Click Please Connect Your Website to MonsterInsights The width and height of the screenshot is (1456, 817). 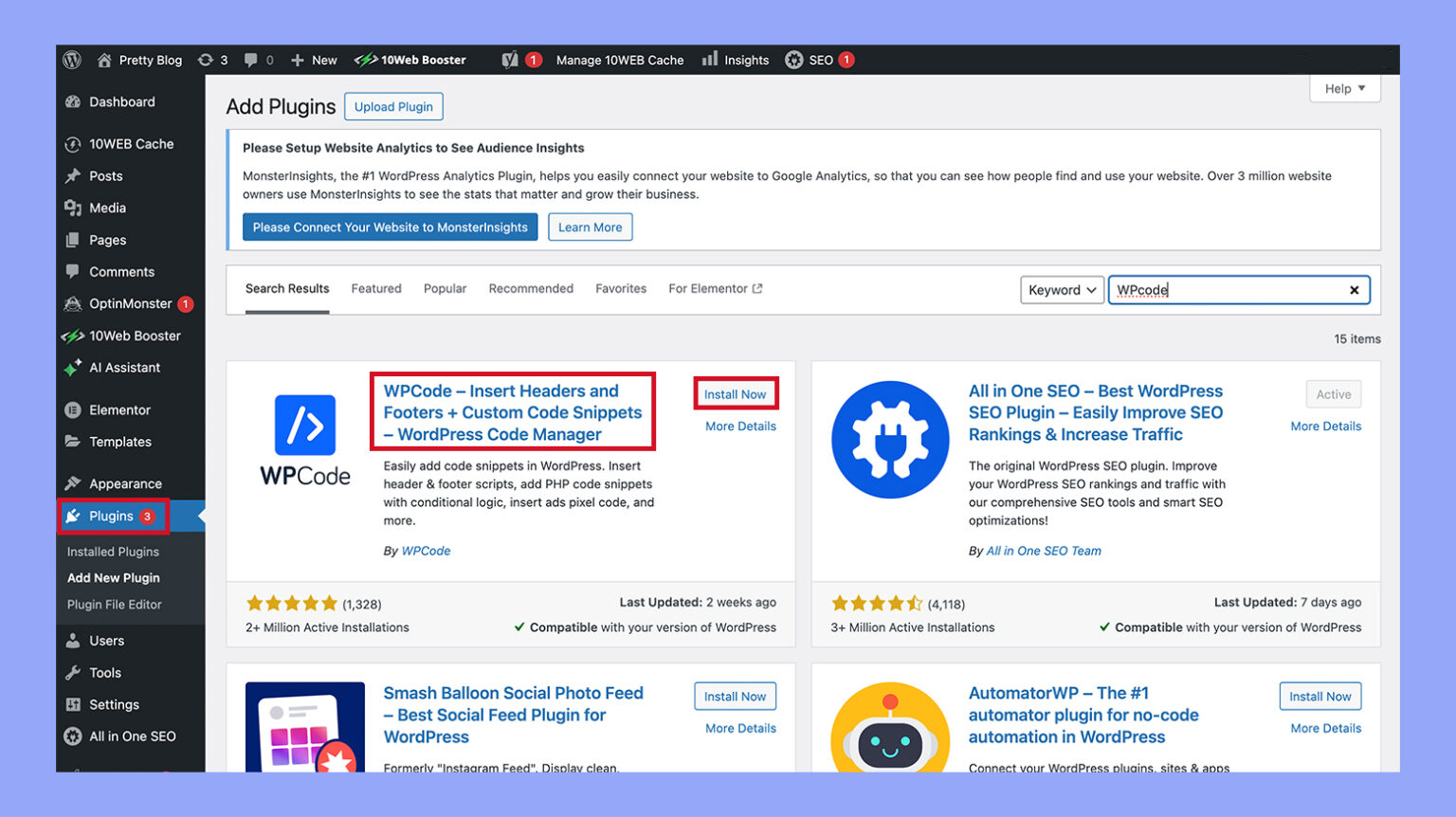pos(390,227)
